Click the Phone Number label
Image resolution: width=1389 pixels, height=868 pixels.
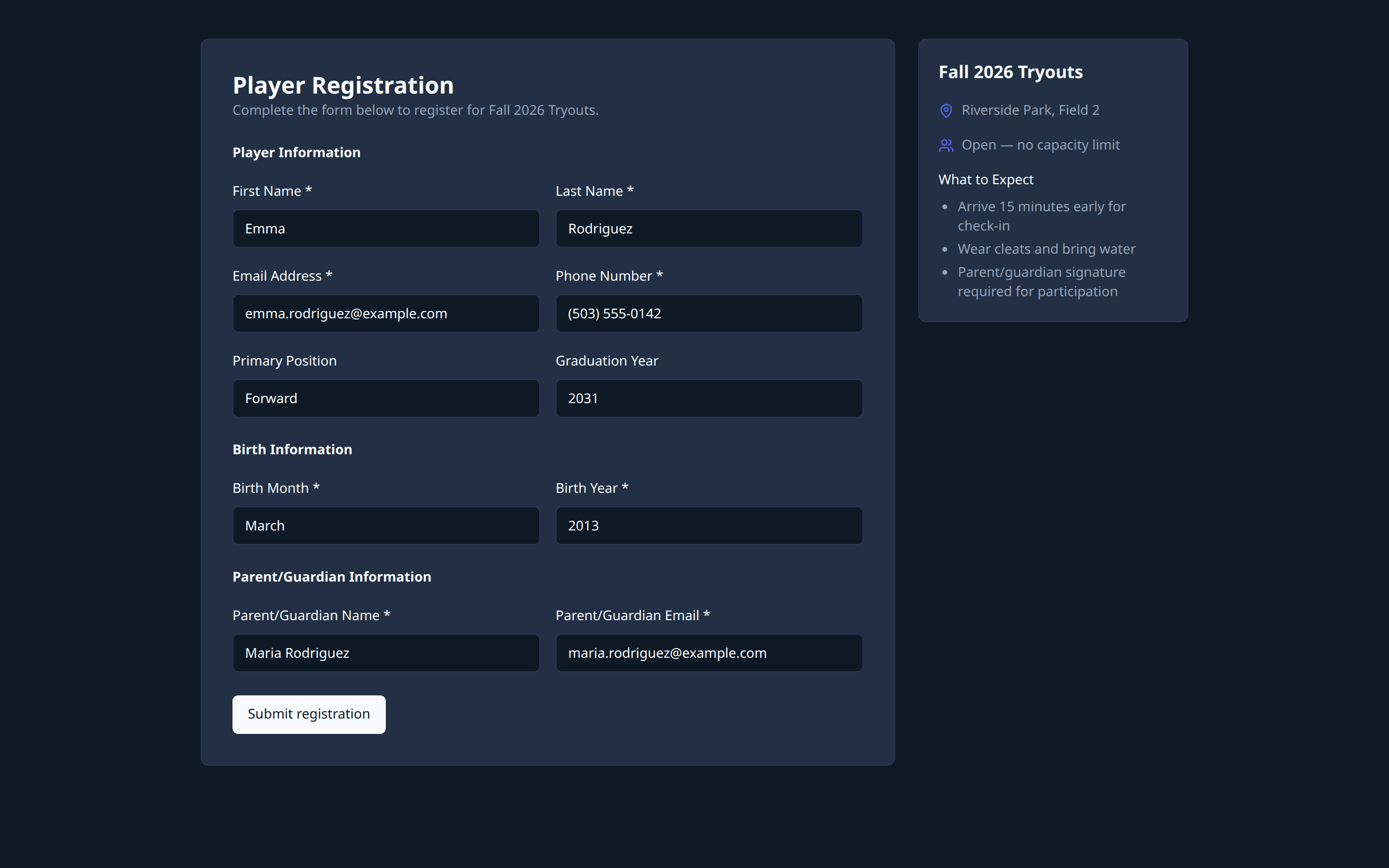[x=609, y=276]
